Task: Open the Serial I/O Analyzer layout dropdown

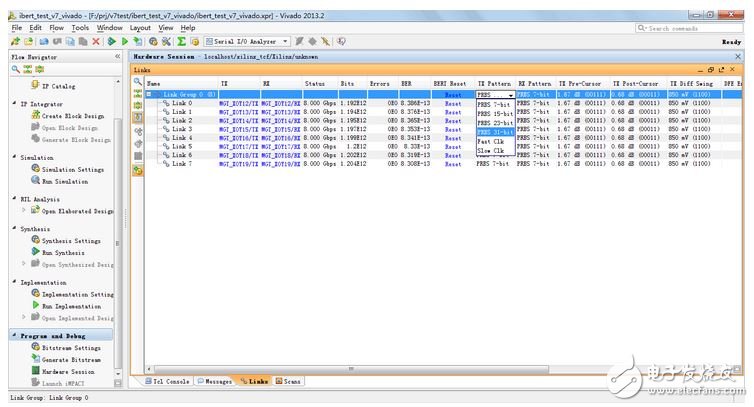Action: click(x=286, y=41)
